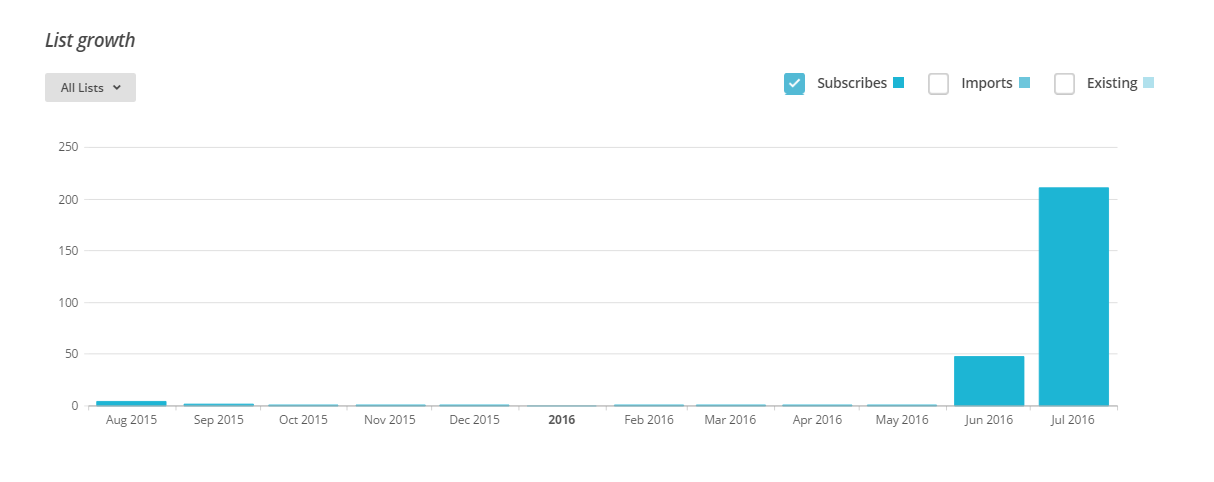Image resolution: width=1214 pixels, height=482 pixels.
Task: Click the Feb 2016 axis label
Action: [x=647, y=420]
